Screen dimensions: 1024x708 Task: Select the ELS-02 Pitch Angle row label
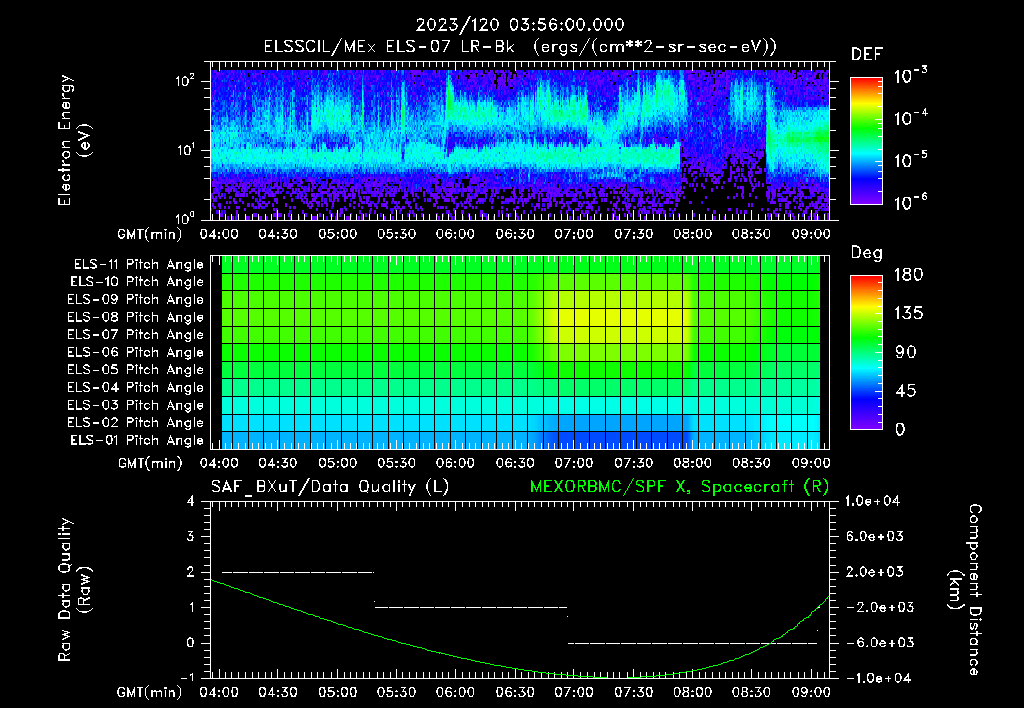(x=136, y=423)
